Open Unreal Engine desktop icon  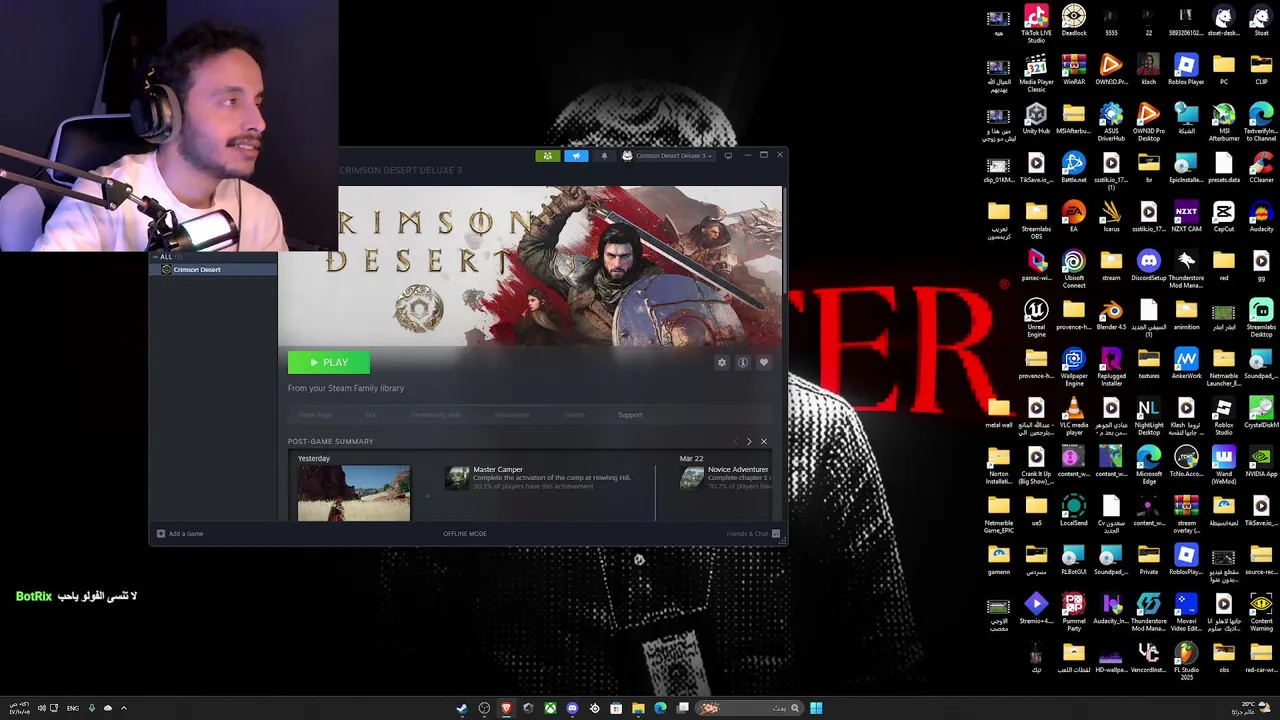click(x=1036, y=319)
